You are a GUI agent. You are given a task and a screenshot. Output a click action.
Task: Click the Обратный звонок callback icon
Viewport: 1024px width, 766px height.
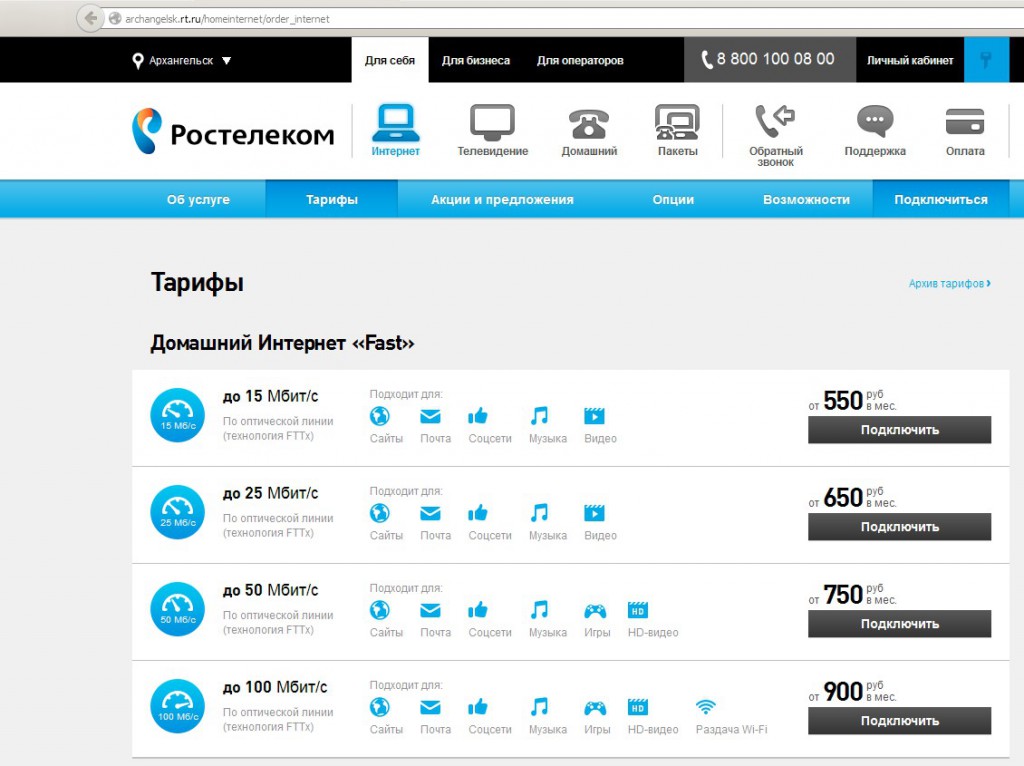tap(775, 122)
